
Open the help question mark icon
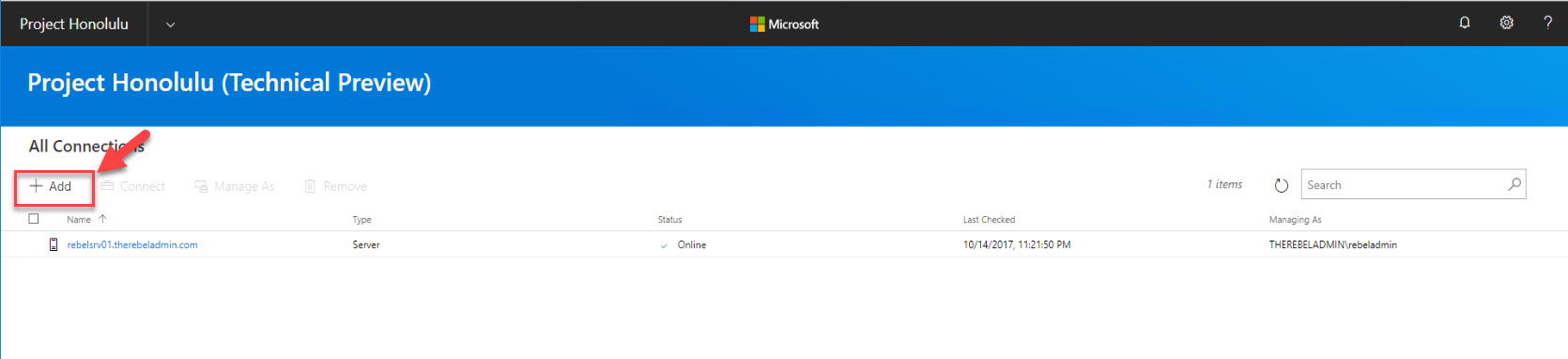(1547, 23)
